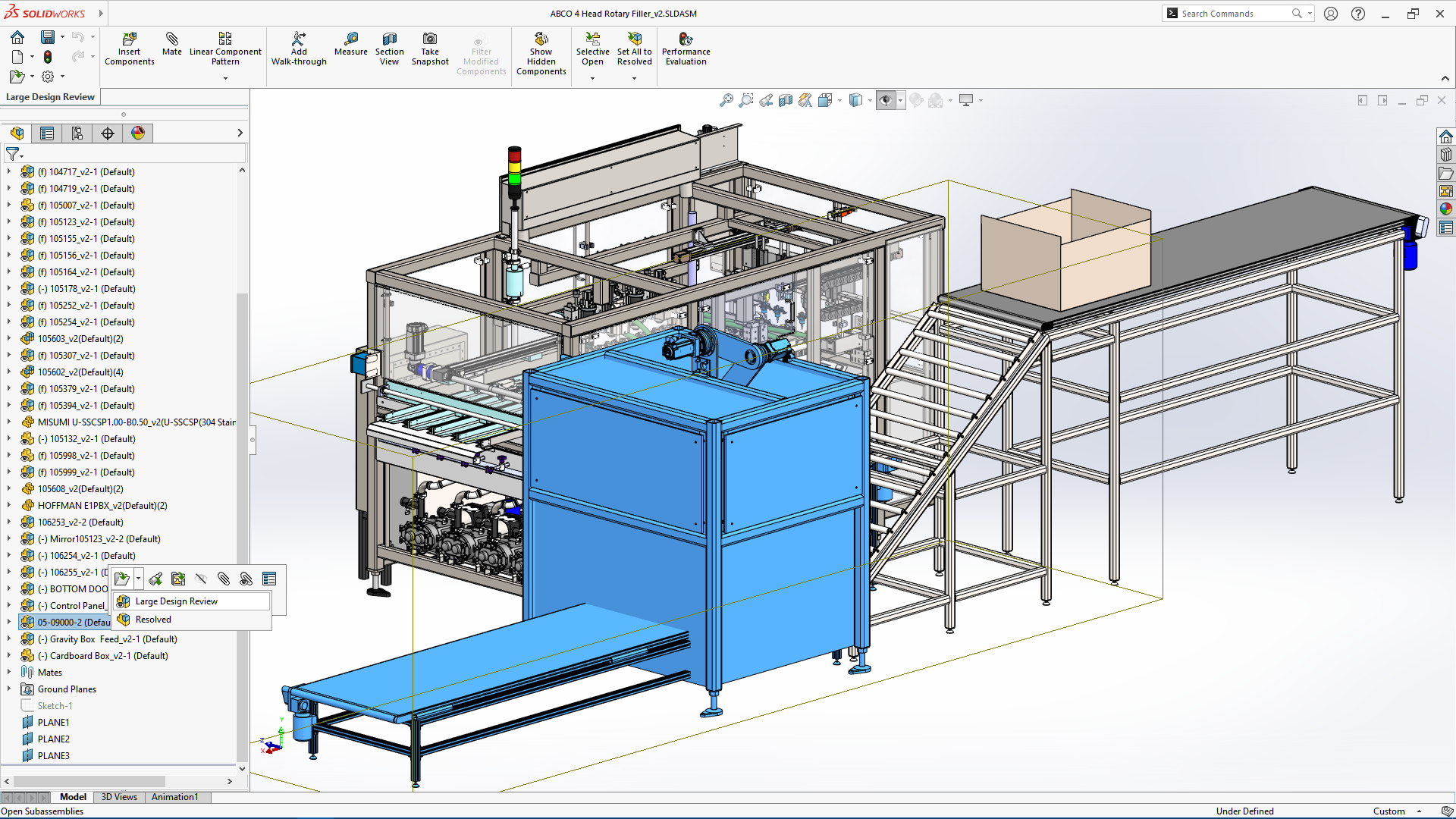Viewport: 1456px width, 819px height.
Task: Expand the Mates tree item
Action: [7, 671]
